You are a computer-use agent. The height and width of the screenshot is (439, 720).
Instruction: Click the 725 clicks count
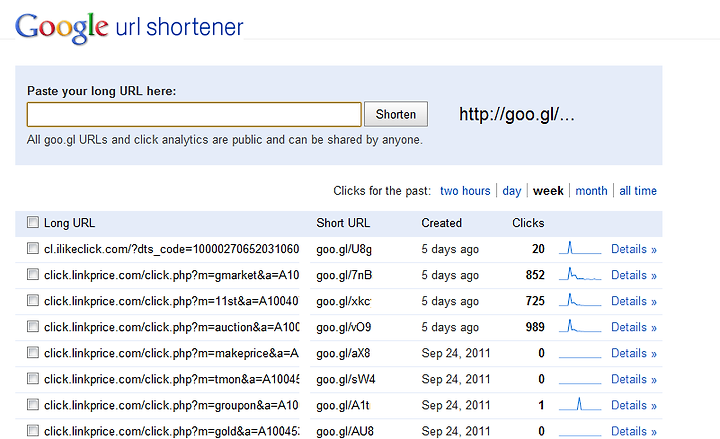535,301
